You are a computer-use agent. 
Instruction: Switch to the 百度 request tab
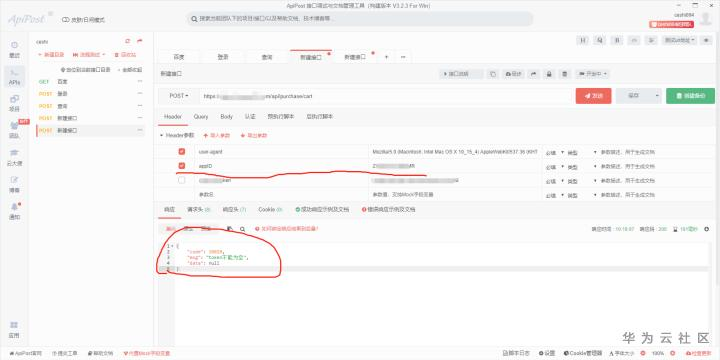(x=179, y=57)
